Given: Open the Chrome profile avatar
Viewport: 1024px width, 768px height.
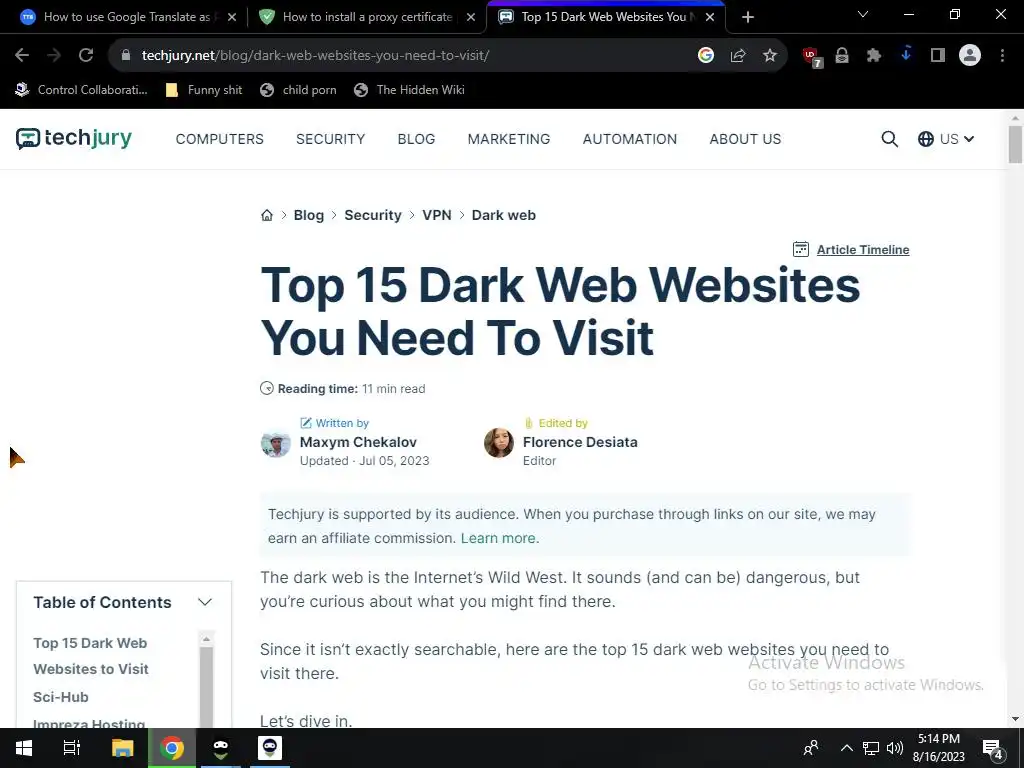Looking at the screenshot, I should [x=970, y=56].
